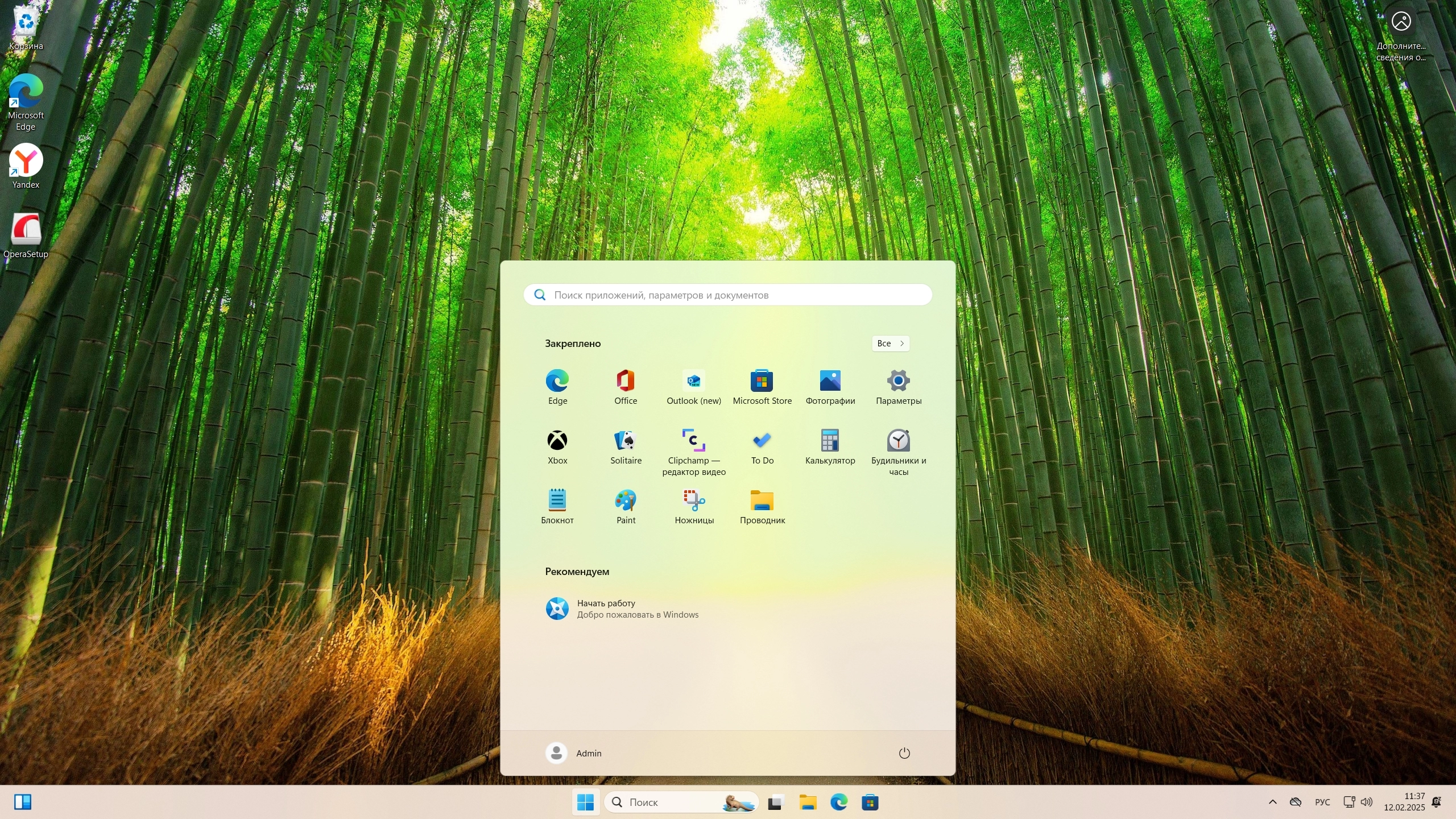The height and width of the screenshot is (819, 1456).
Task: Open the Начать работу recommended item
Action: click(622, 609)
